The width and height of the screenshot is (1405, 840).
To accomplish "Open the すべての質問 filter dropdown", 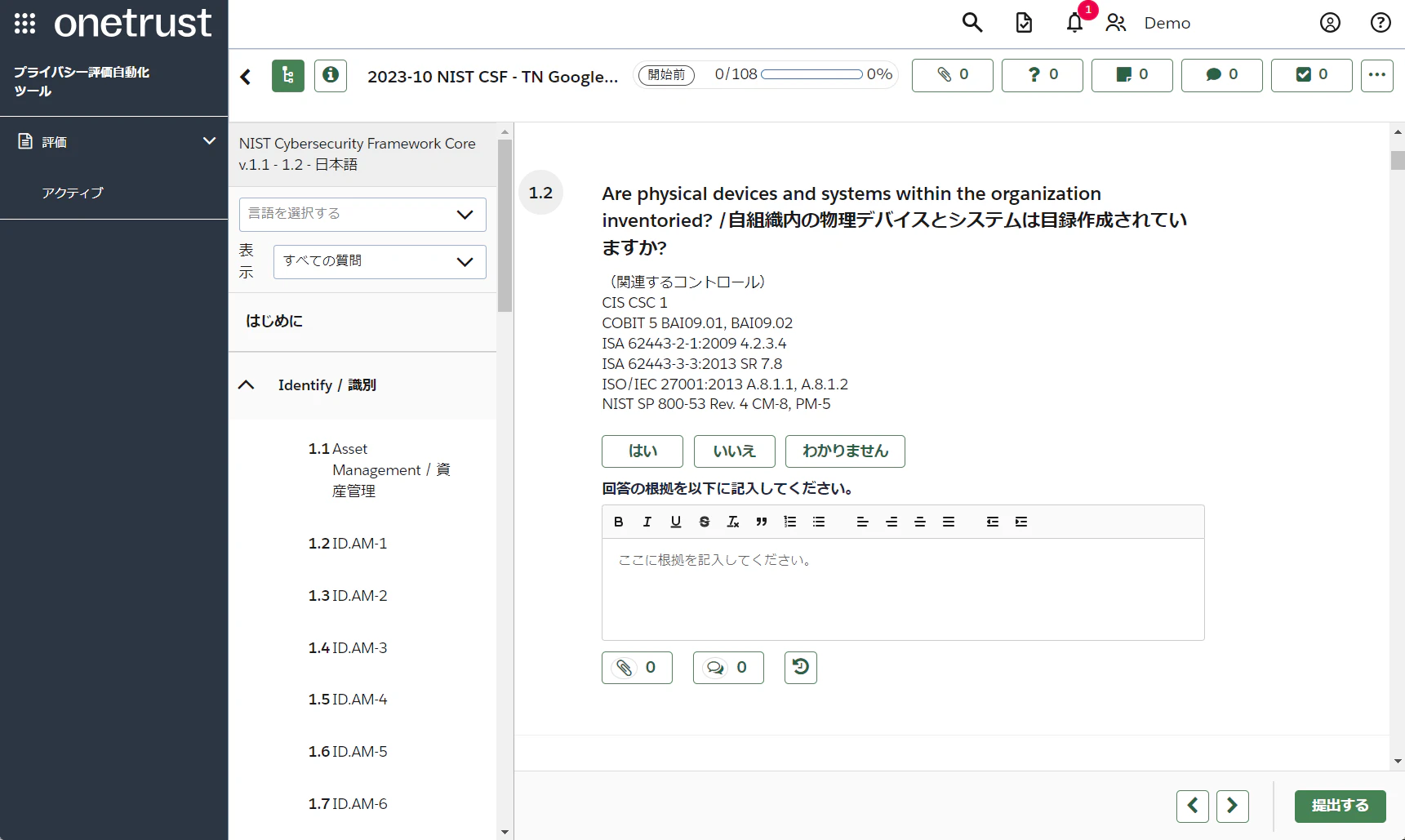I will pyautogui.click(x=380, y=261).
